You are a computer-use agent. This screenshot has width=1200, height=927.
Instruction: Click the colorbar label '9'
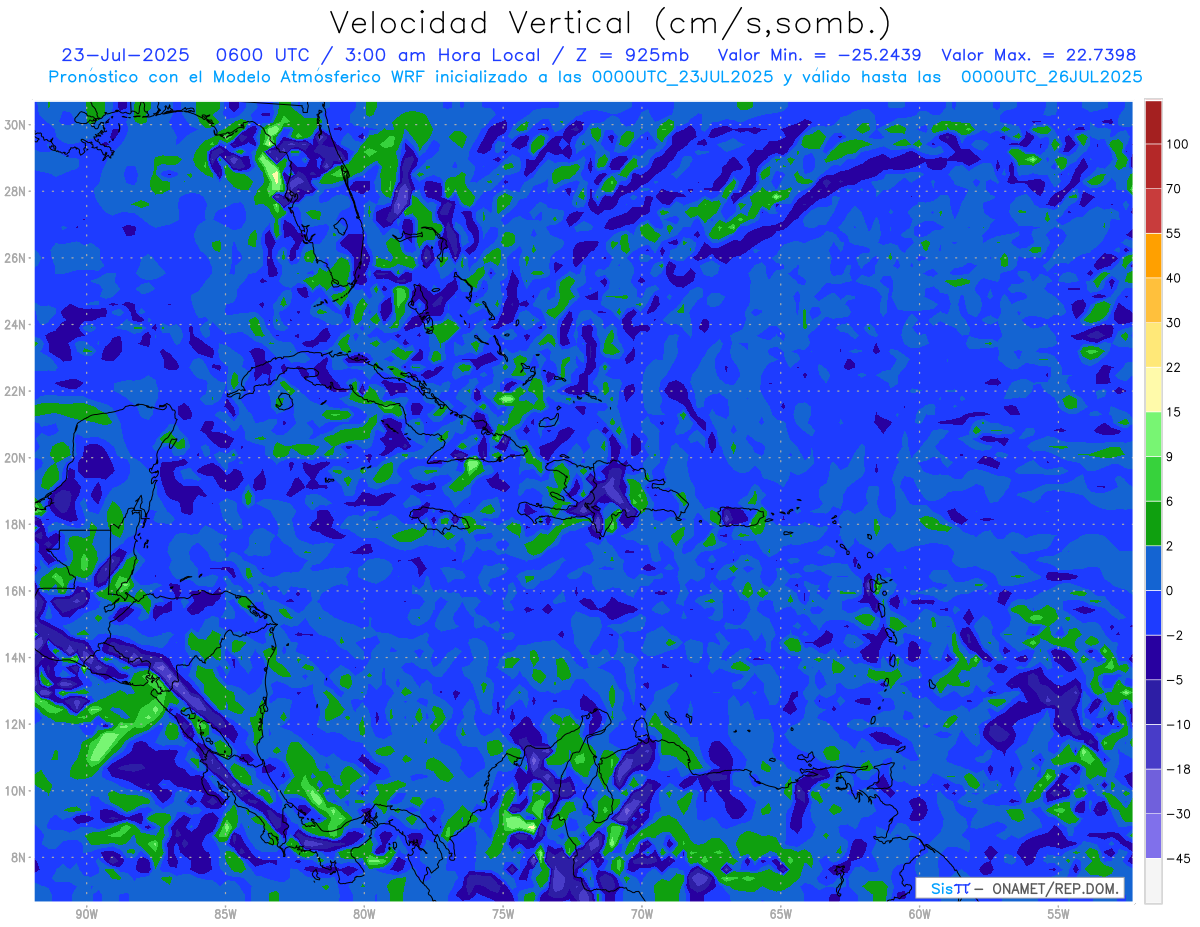(x=1171, y=456)
